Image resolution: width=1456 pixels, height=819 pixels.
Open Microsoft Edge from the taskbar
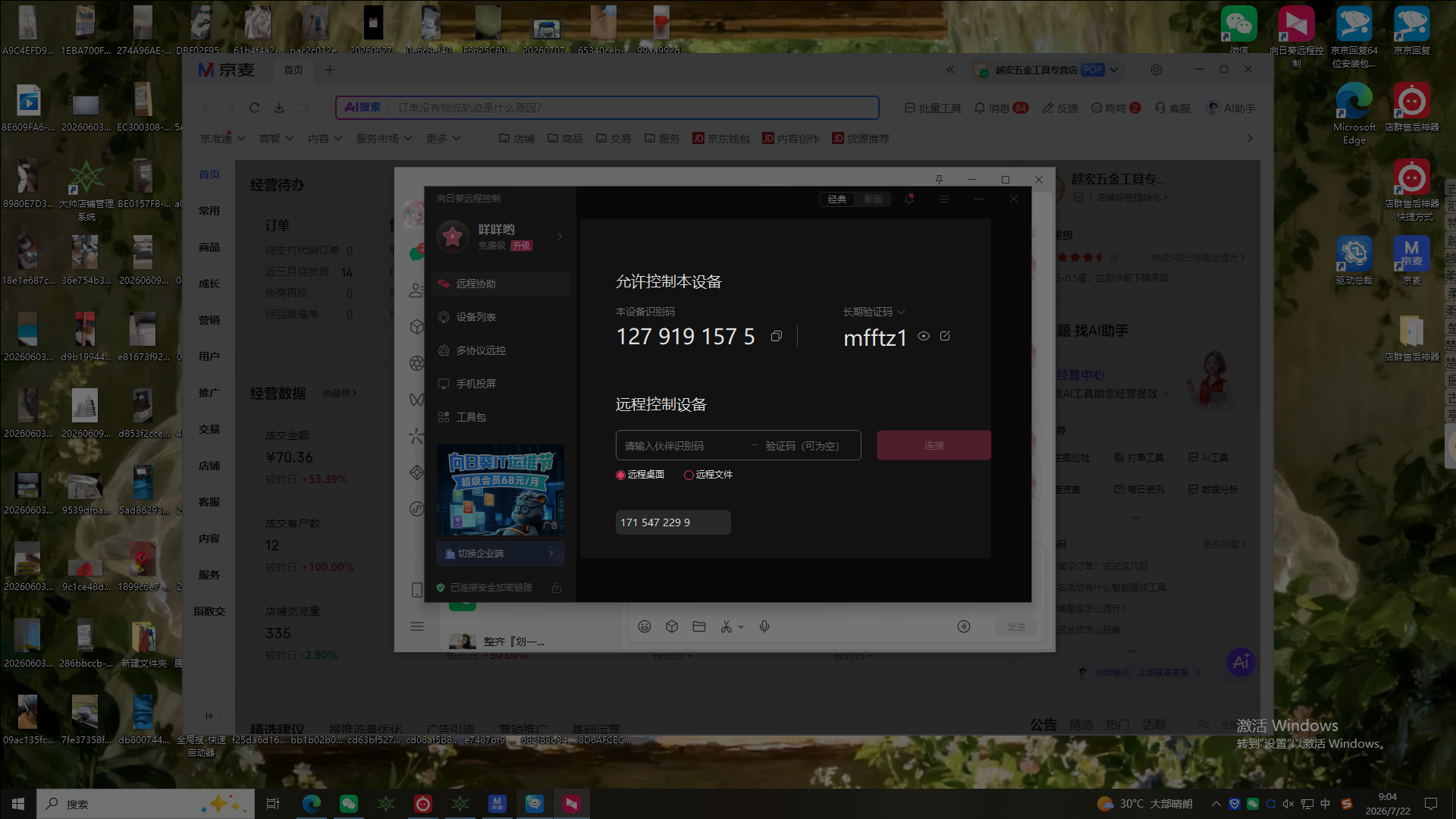tap(312, 804)
